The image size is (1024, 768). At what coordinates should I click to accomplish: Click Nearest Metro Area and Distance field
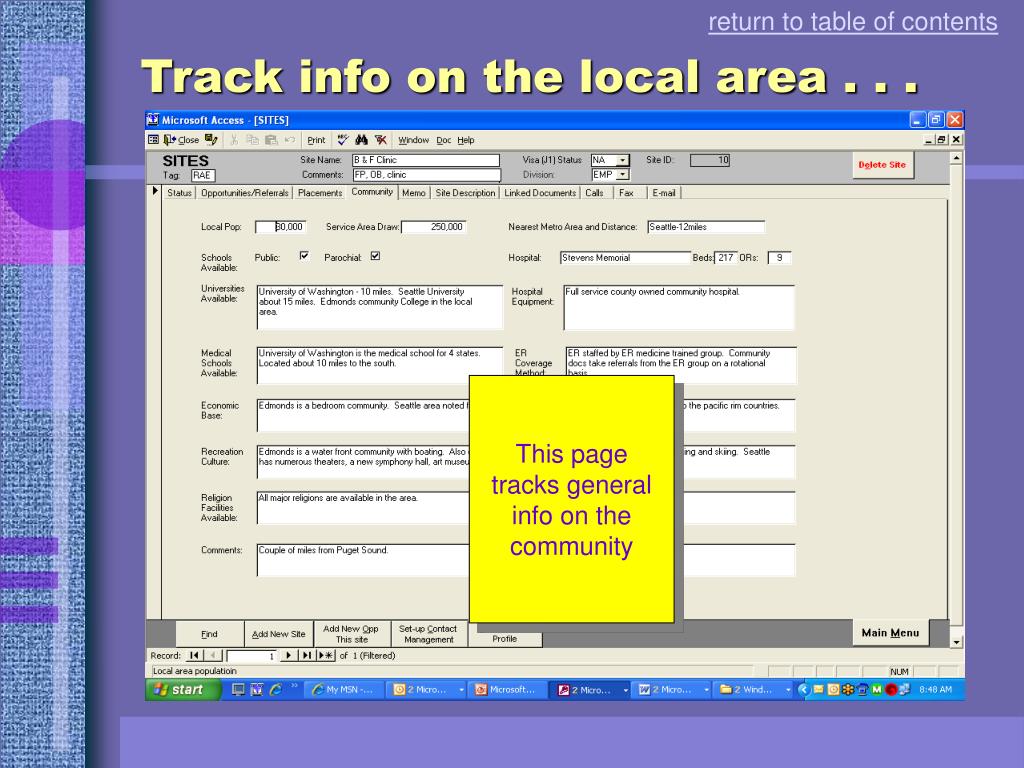[706, 227]
